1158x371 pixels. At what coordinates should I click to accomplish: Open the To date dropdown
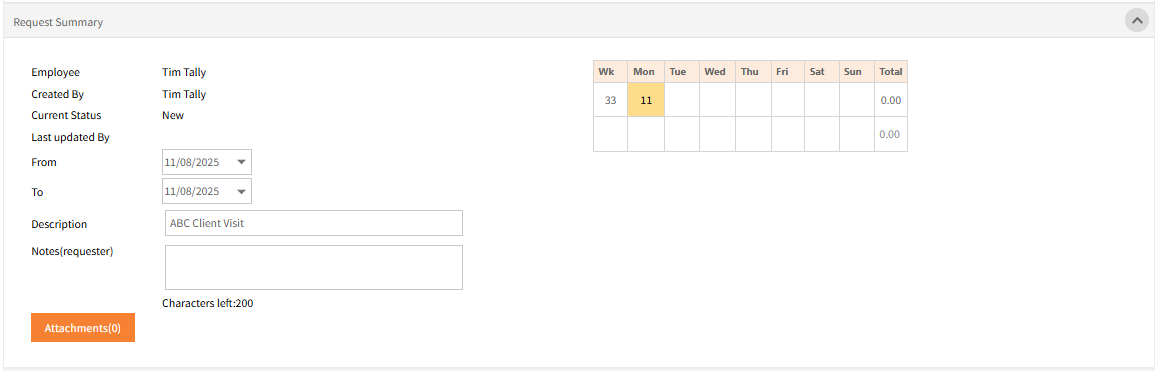click(x=241, y=191)
